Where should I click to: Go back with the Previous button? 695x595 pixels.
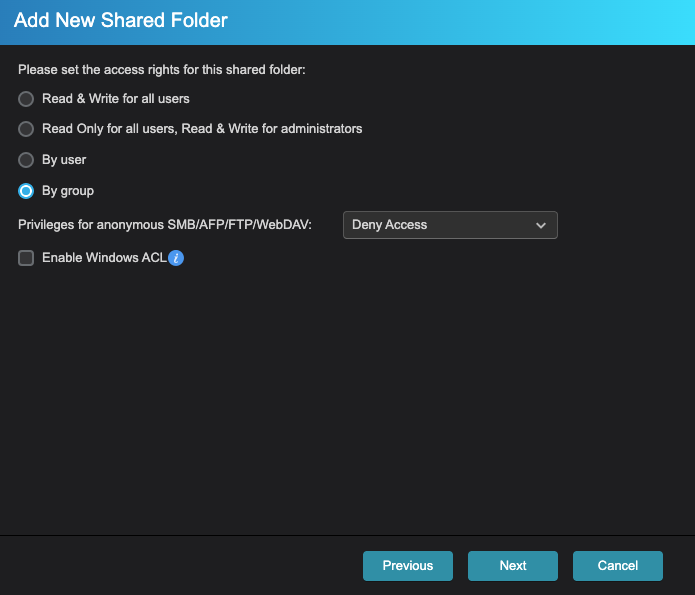tap(407, 566)
